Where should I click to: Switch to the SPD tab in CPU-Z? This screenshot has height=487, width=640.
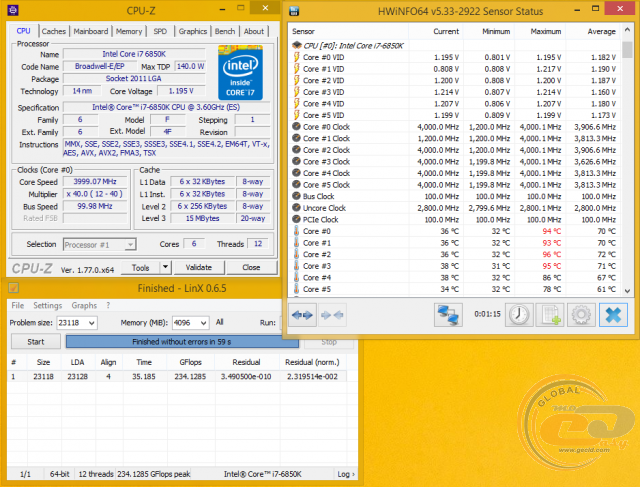160,31
